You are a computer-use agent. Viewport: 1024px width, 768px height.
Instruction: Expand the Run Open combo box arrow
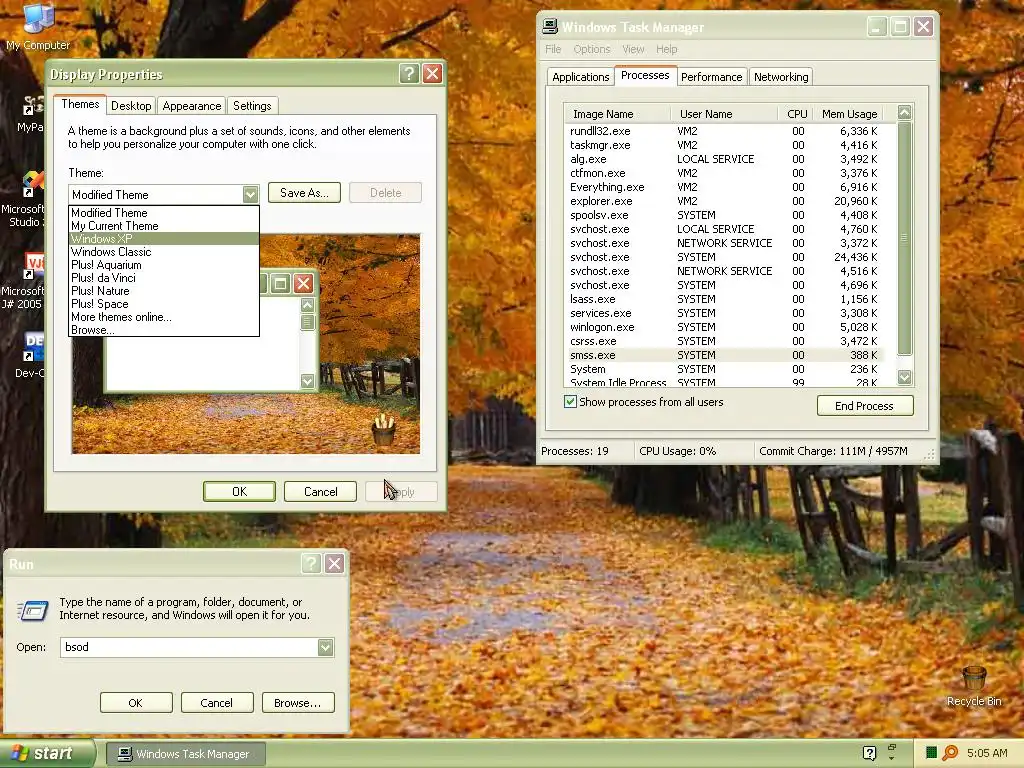325,647
